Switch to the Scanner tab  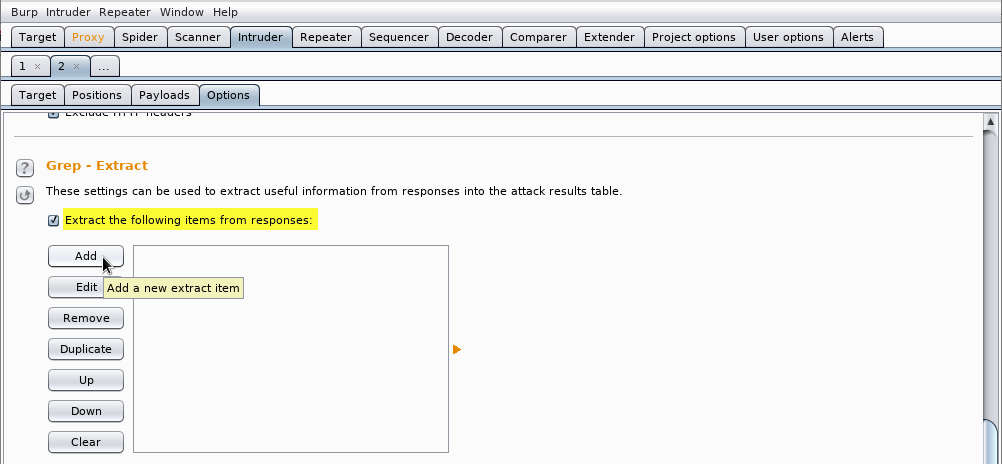198,37
